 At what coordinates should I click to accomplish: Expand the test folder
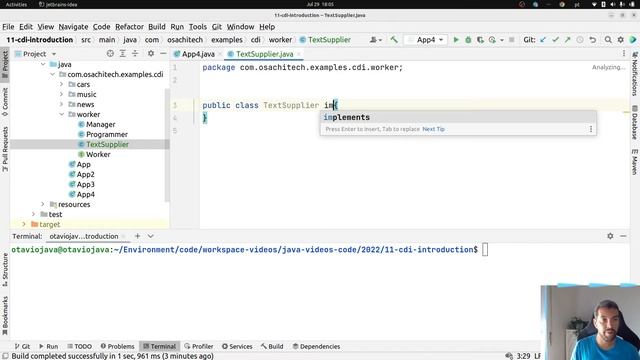coord(33,214)
